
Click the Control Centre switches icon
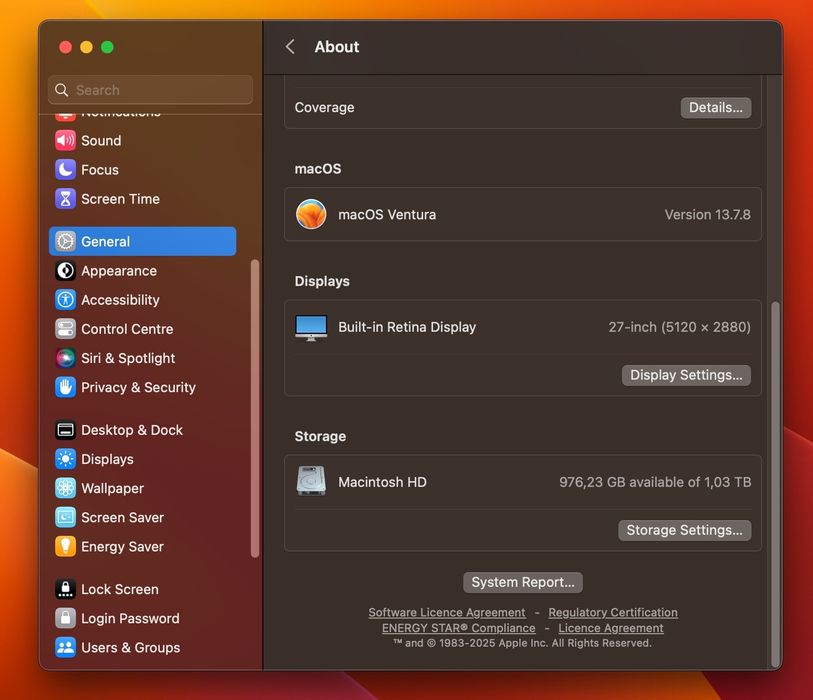pos(65,329)
